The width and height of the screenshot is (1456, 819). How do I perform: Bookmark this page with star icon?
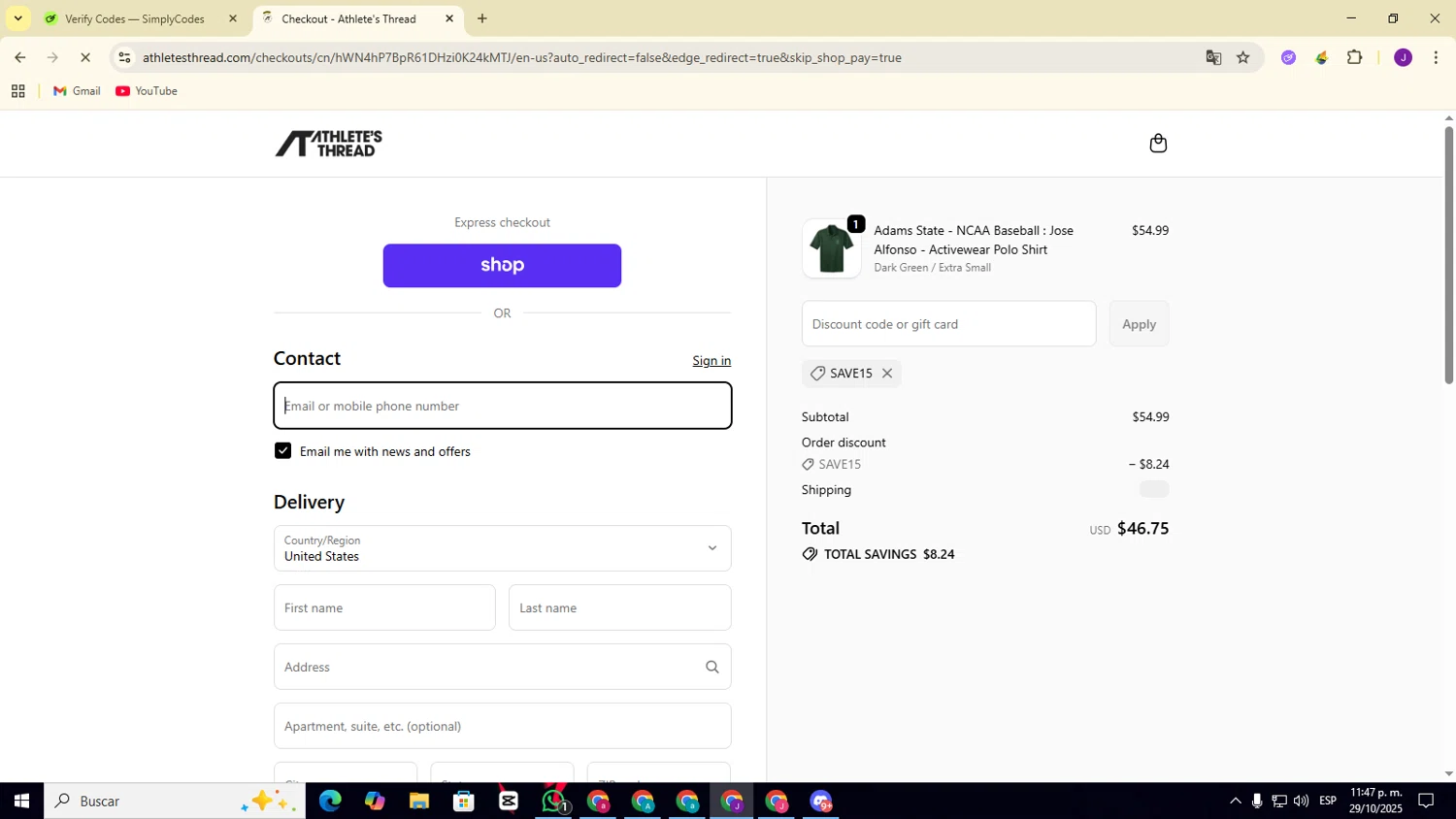(1243, 58)
